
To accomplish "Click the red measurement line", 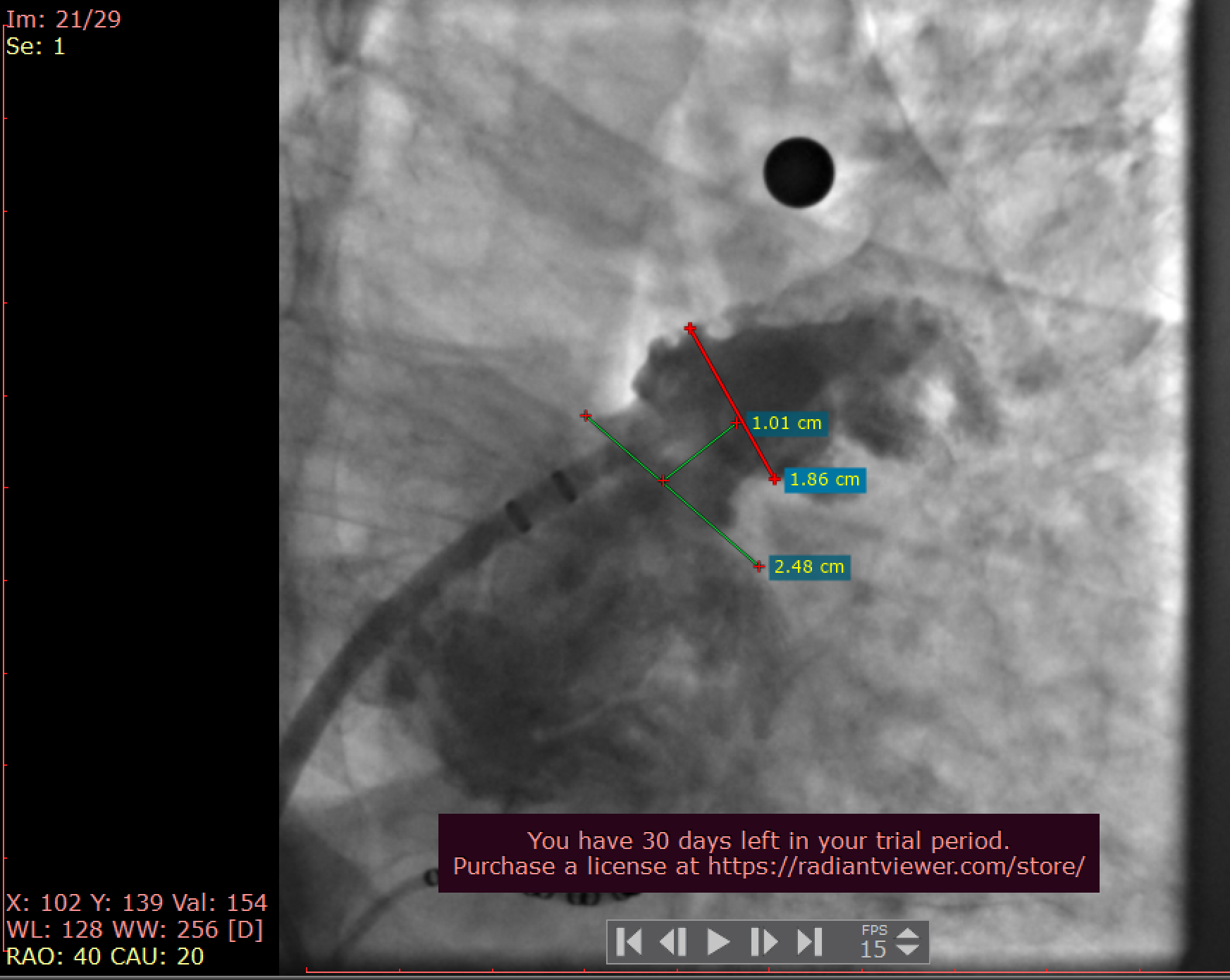I will point(732,404).
